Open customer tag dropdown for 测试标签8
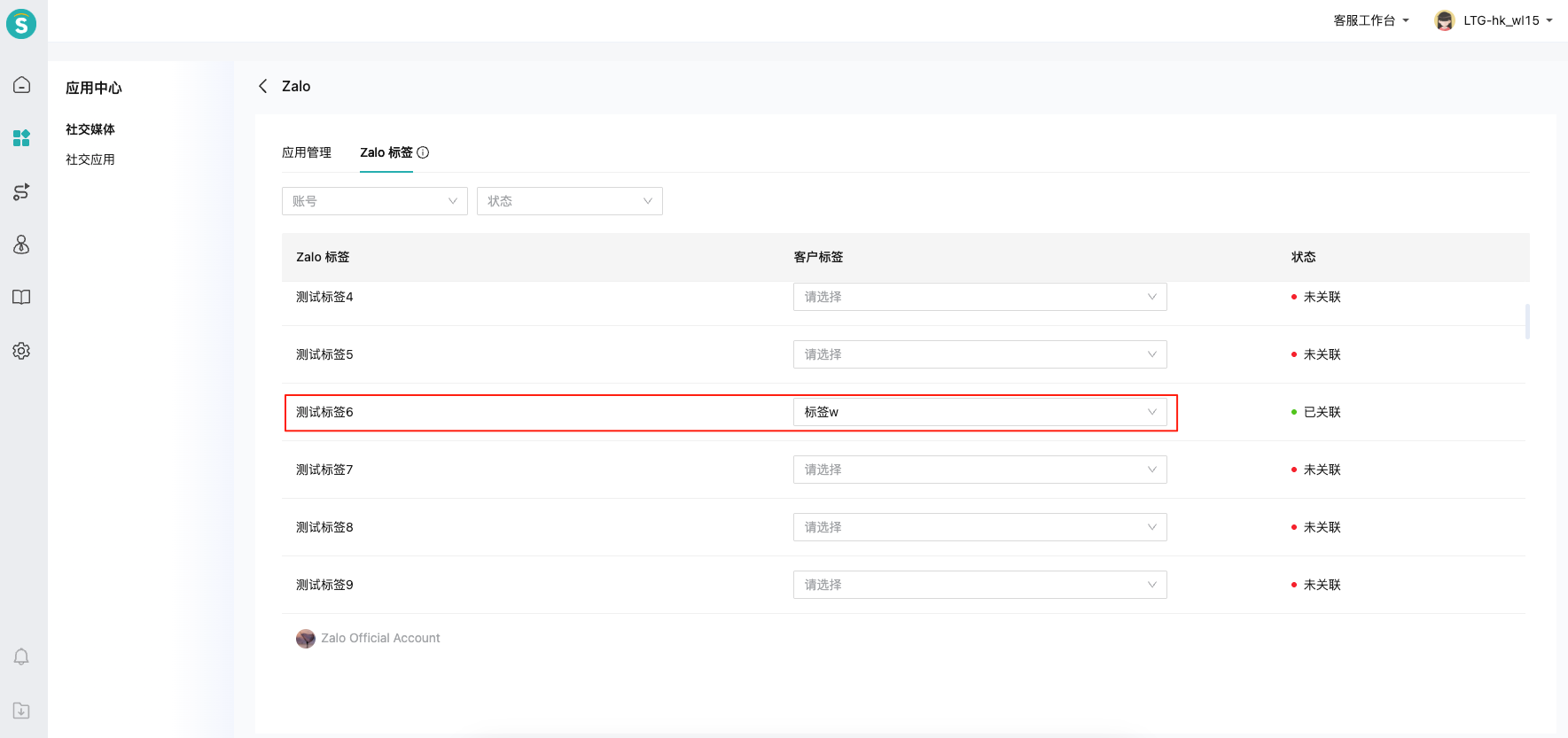Image resolution: width=1568 pixels, height=738 pixels. (x=980, y=527)
